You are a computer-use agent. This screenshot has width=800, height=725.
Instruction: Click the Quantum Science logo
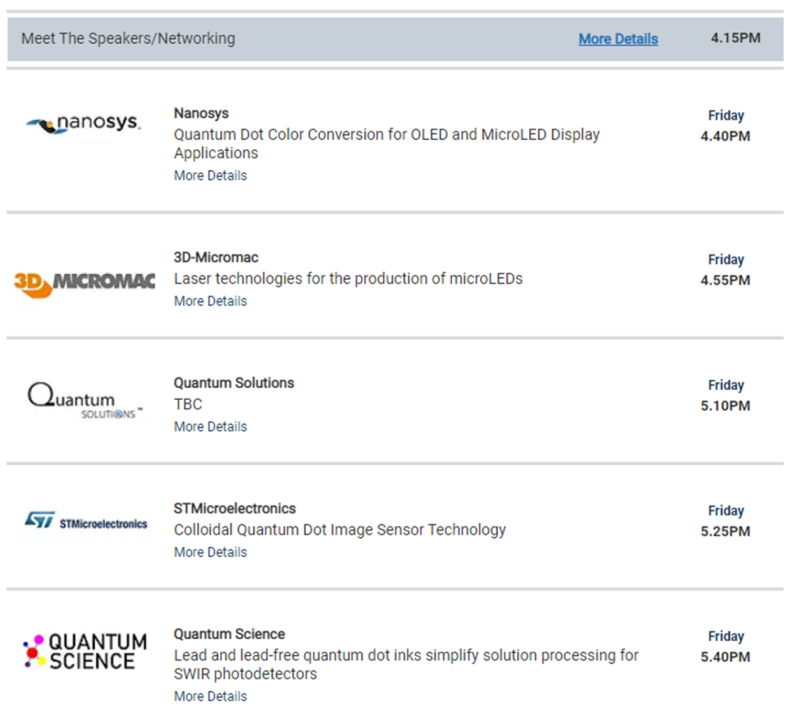pyautogui.click(x=85, y=651)
